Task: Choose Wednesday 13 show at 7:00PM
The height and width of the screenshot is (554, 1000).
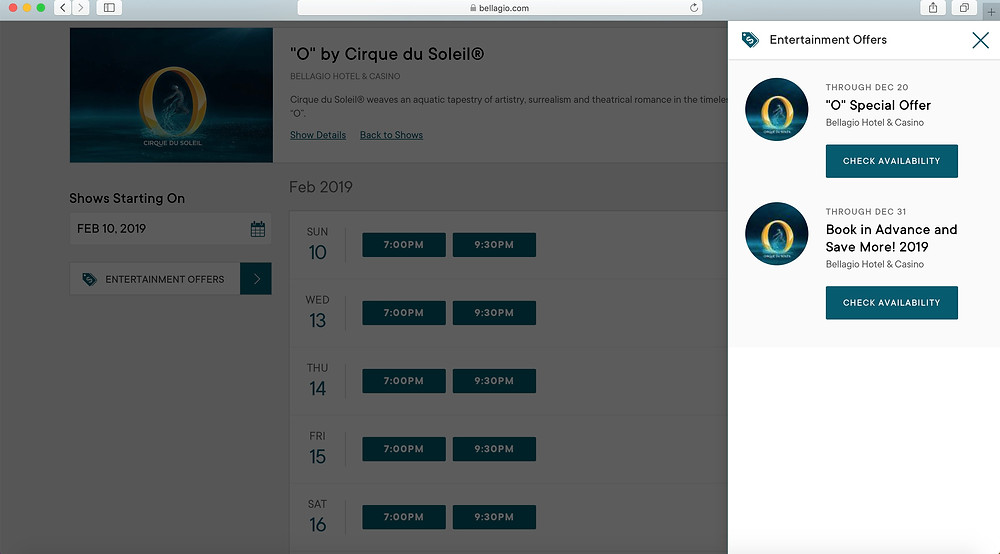Action: pyautogui.click(x=404, y=313)
